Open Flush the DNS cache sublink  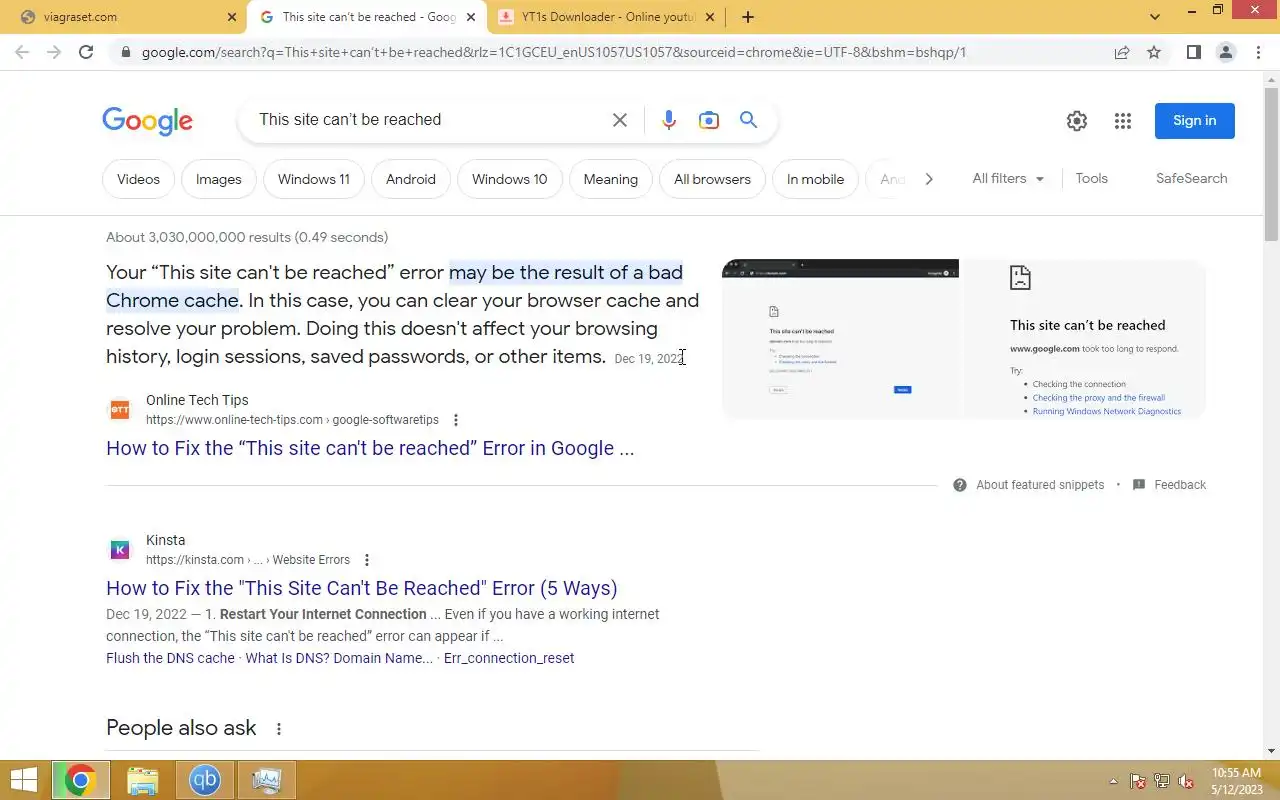point(170,658)
